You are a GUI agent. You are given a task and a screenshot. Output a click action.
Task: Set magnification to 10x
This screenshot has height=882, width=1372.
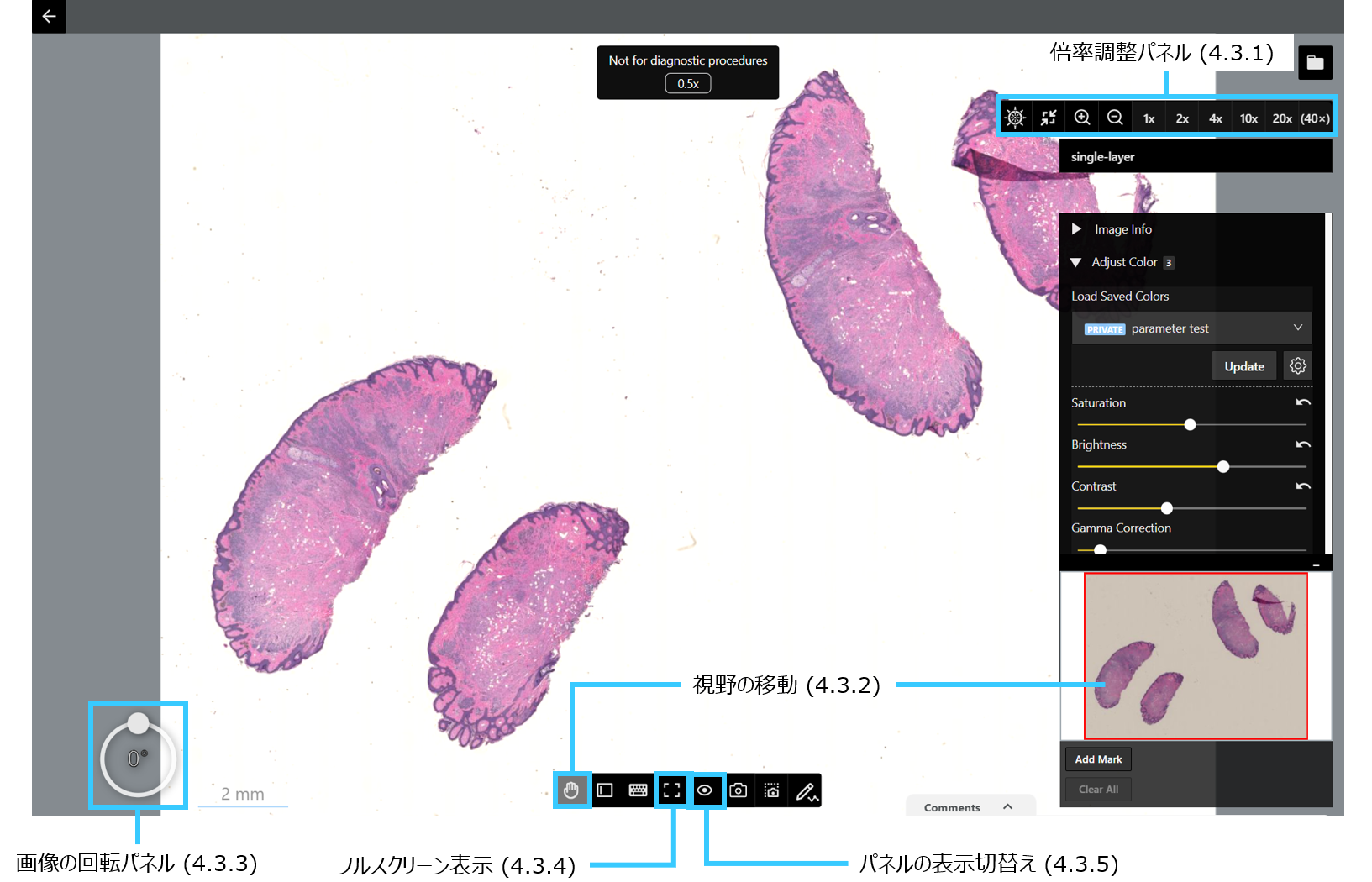click(1248, 118)
